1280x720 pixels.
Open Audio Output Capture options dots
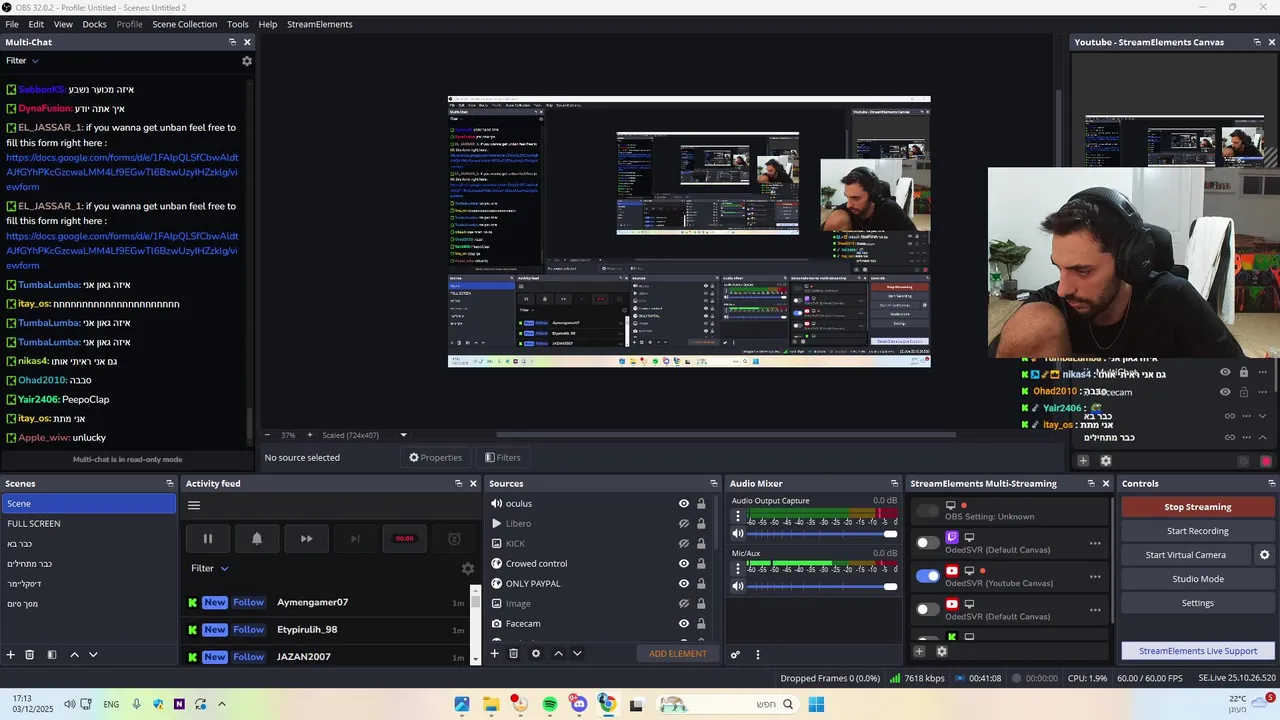click(738, 517)
